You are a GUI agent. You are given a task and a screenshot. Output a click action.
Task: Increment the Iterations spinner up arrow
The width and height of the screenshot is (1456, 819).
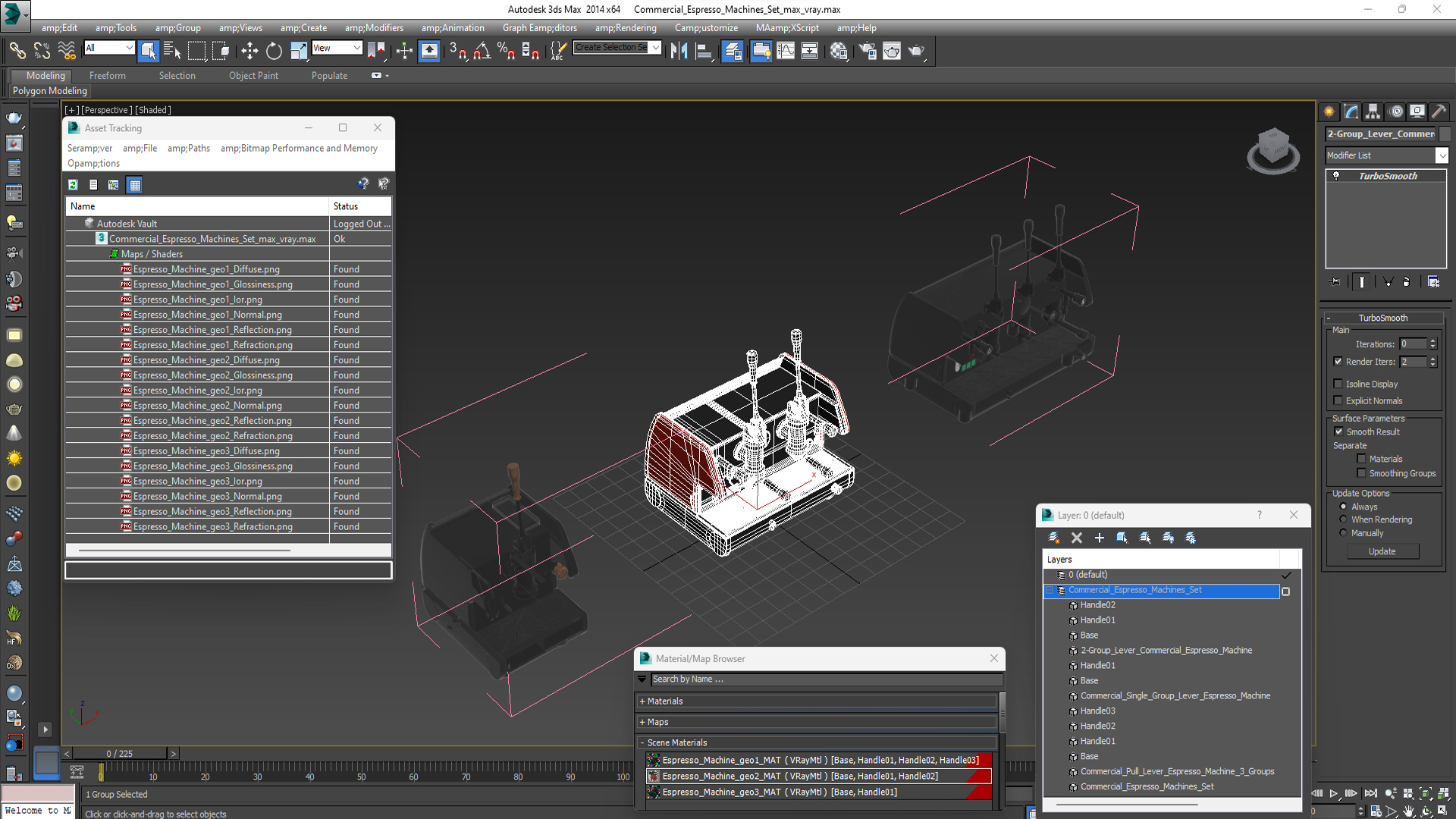click(x=1433, y=341)
